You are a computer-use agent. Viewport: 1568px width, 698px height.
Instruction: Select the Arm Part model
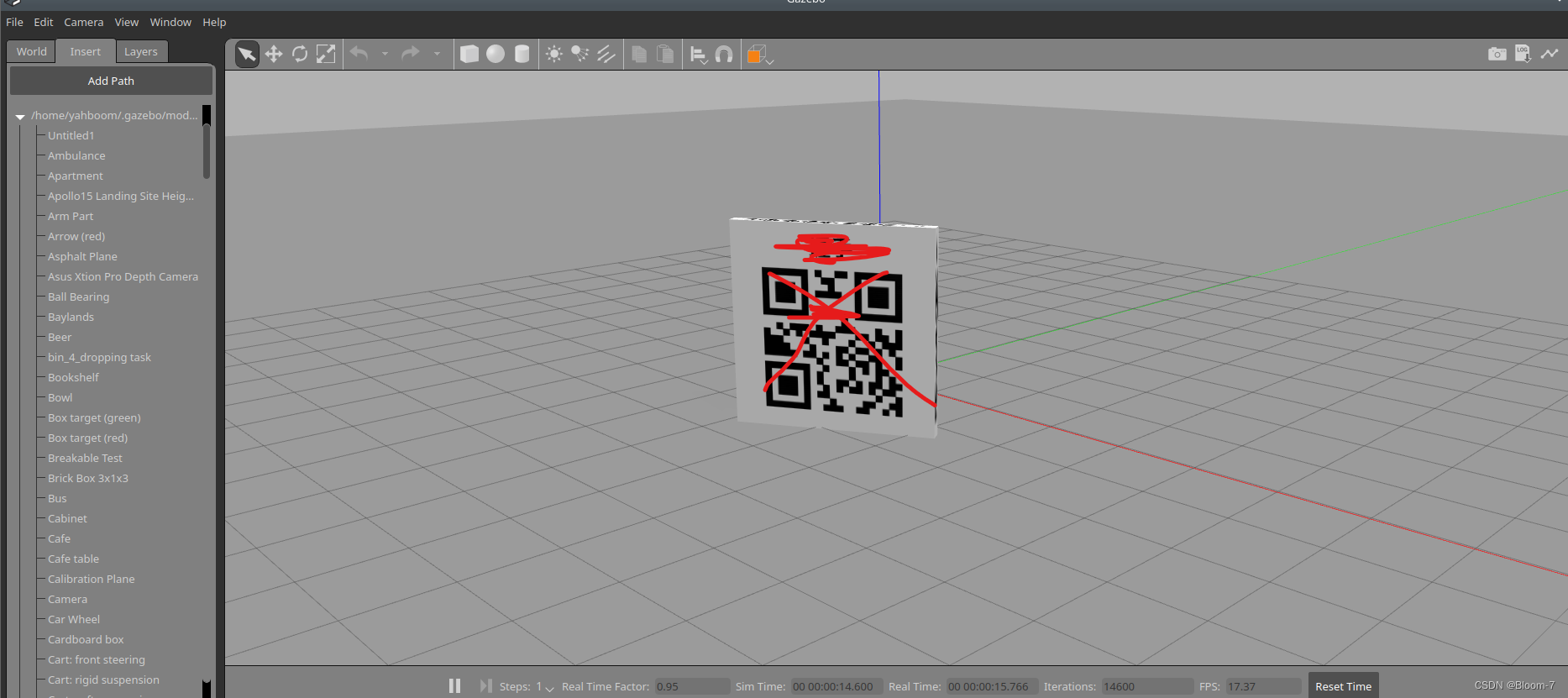pyautogui.click(x=71, y=216)
